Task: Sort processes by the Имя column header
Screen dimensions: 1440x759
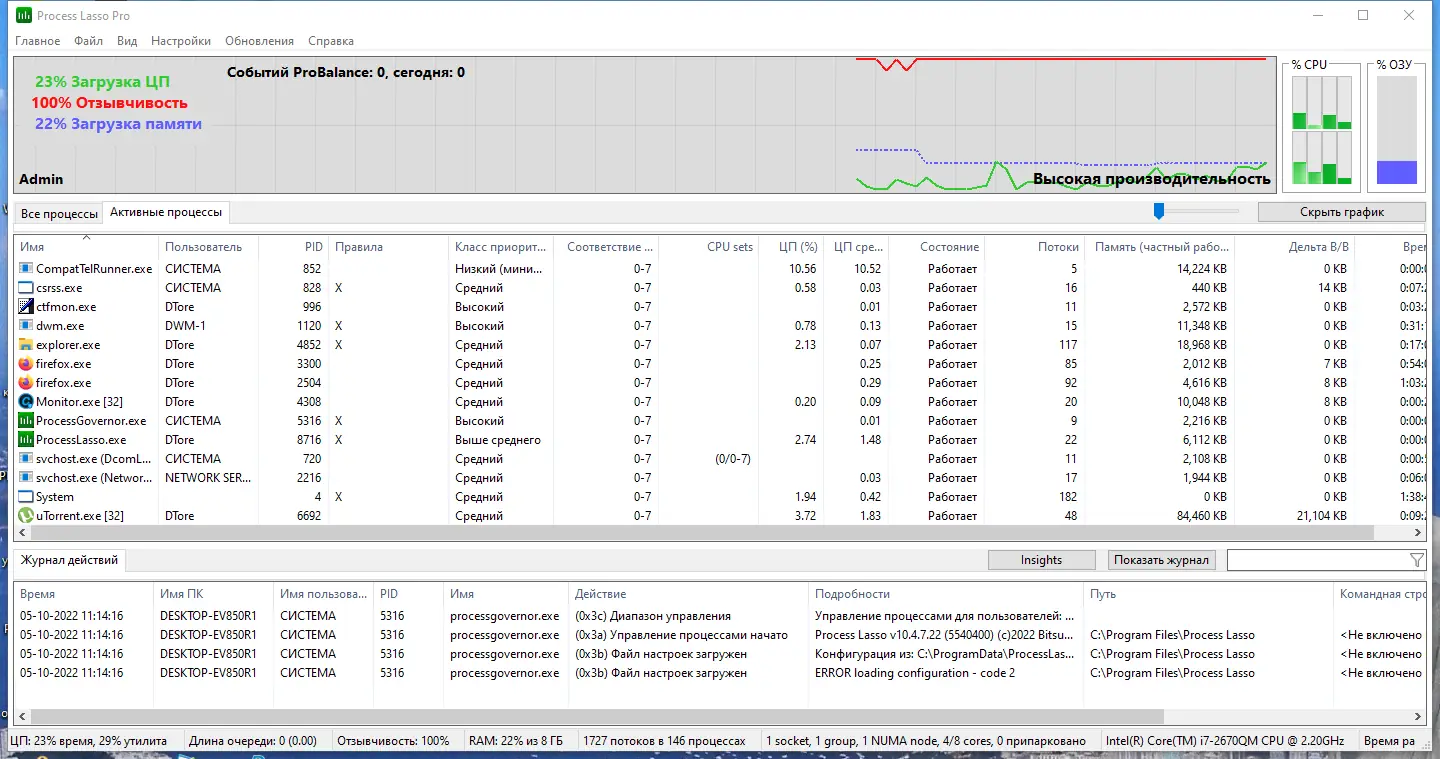Action: [x=86, y=247]
